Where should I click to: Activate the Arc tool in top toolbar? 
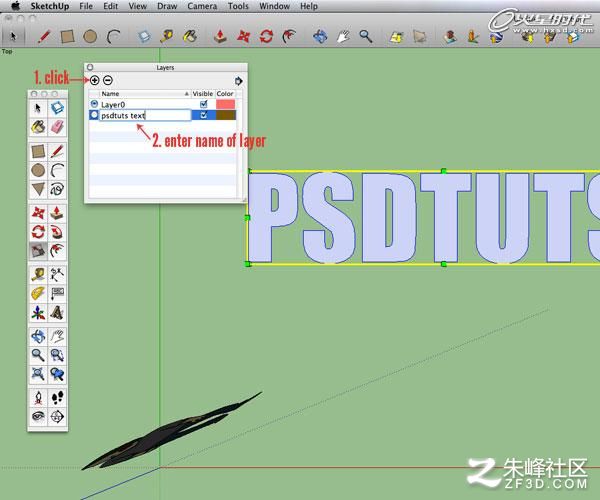(x=113, y=37)
